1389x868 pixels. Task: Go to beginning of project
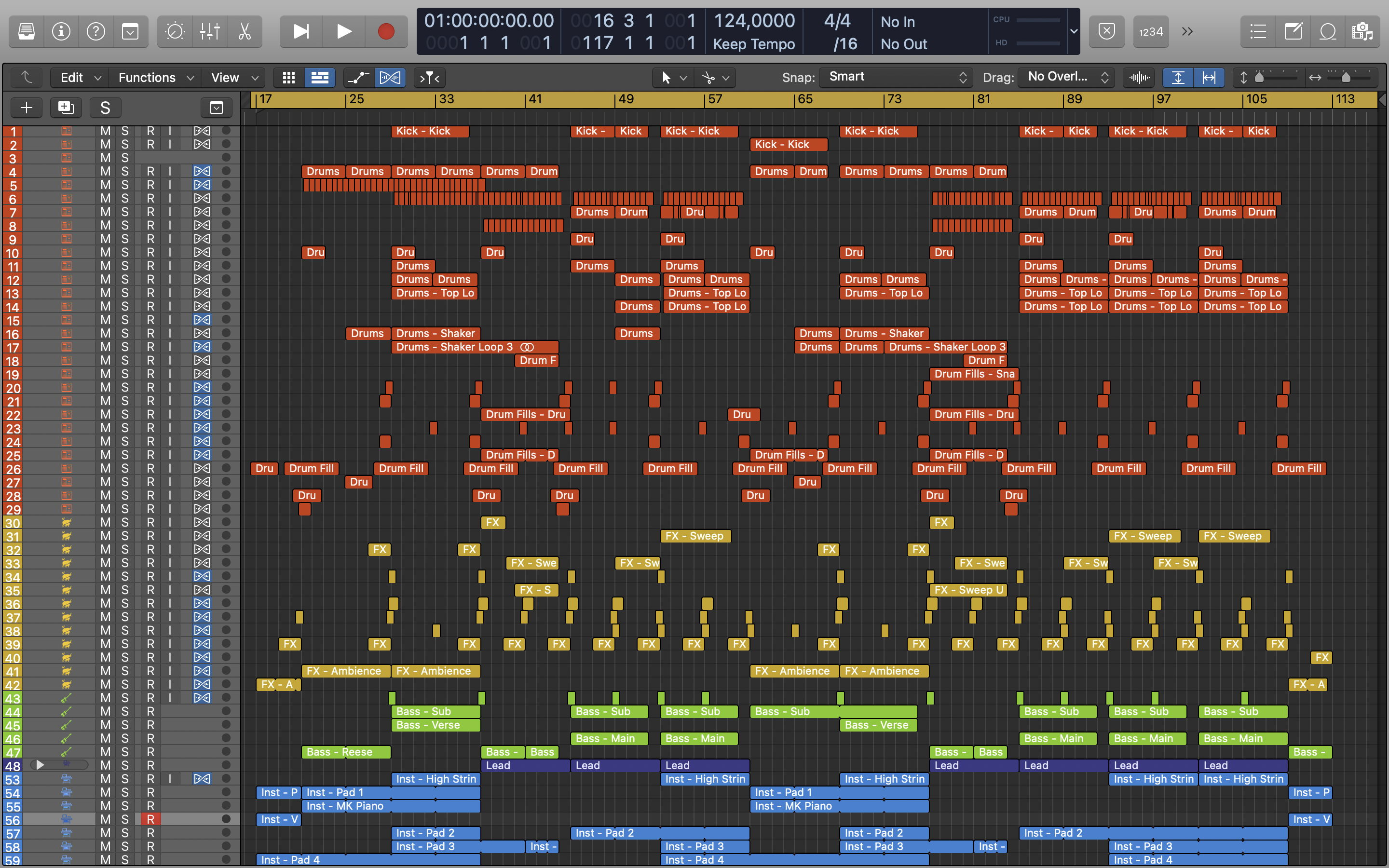click(301, 31)
